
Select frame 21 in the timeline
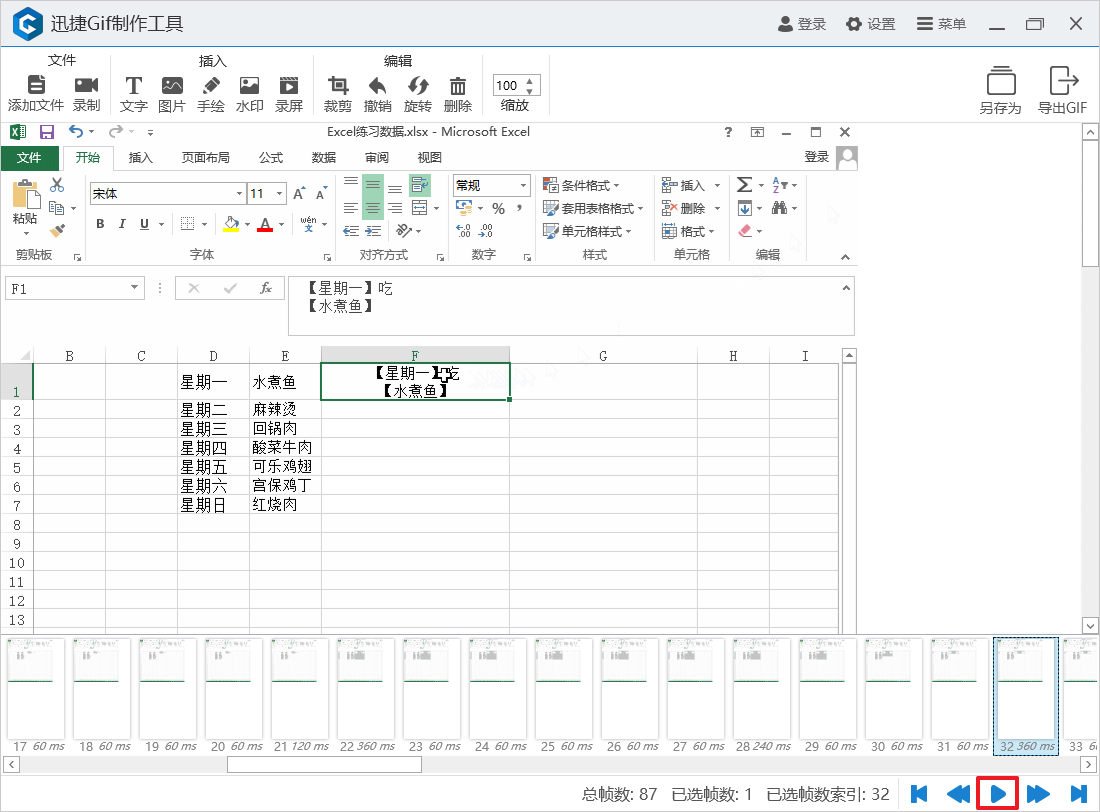pos(299,688)
